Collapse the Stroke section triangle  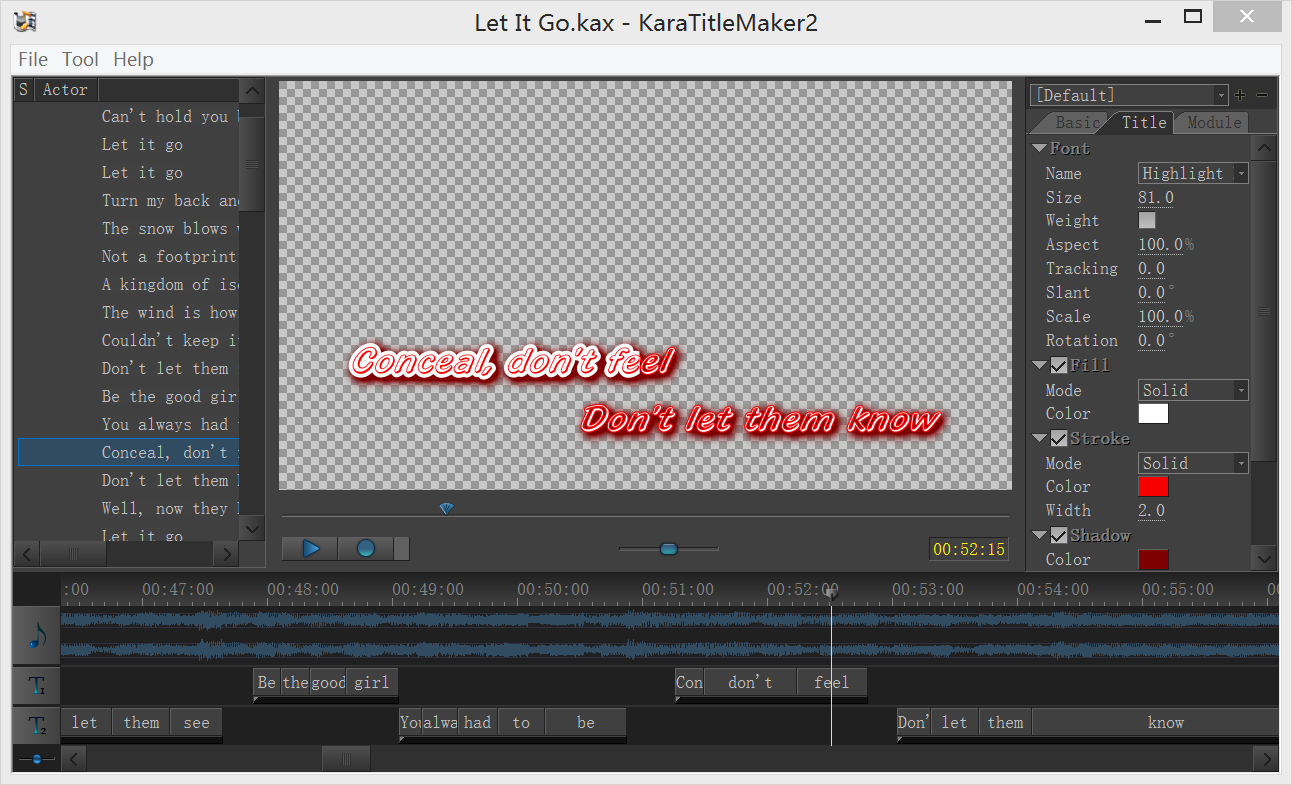point(1040,438)
